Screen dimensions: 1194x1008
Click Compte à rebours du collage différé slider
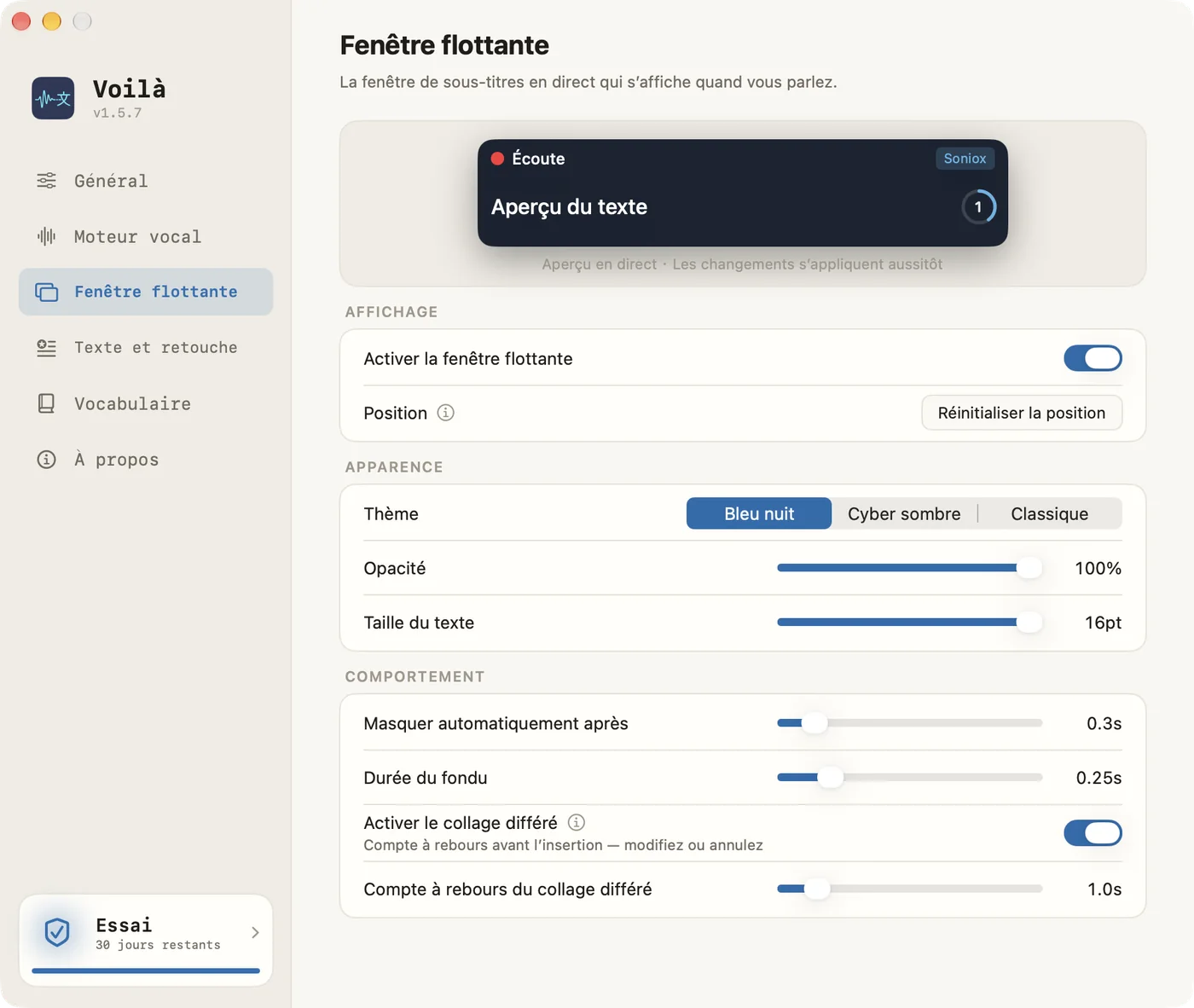[910, 889]
